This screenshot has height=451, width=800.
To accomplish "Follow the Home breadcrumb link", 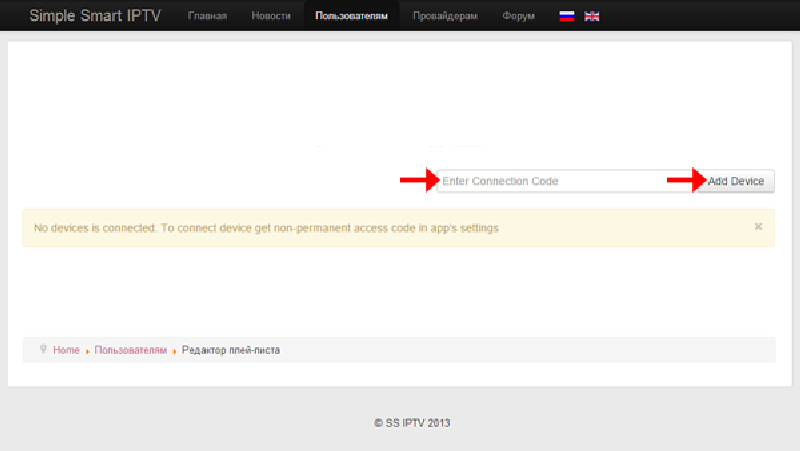I will pos(66,350).
